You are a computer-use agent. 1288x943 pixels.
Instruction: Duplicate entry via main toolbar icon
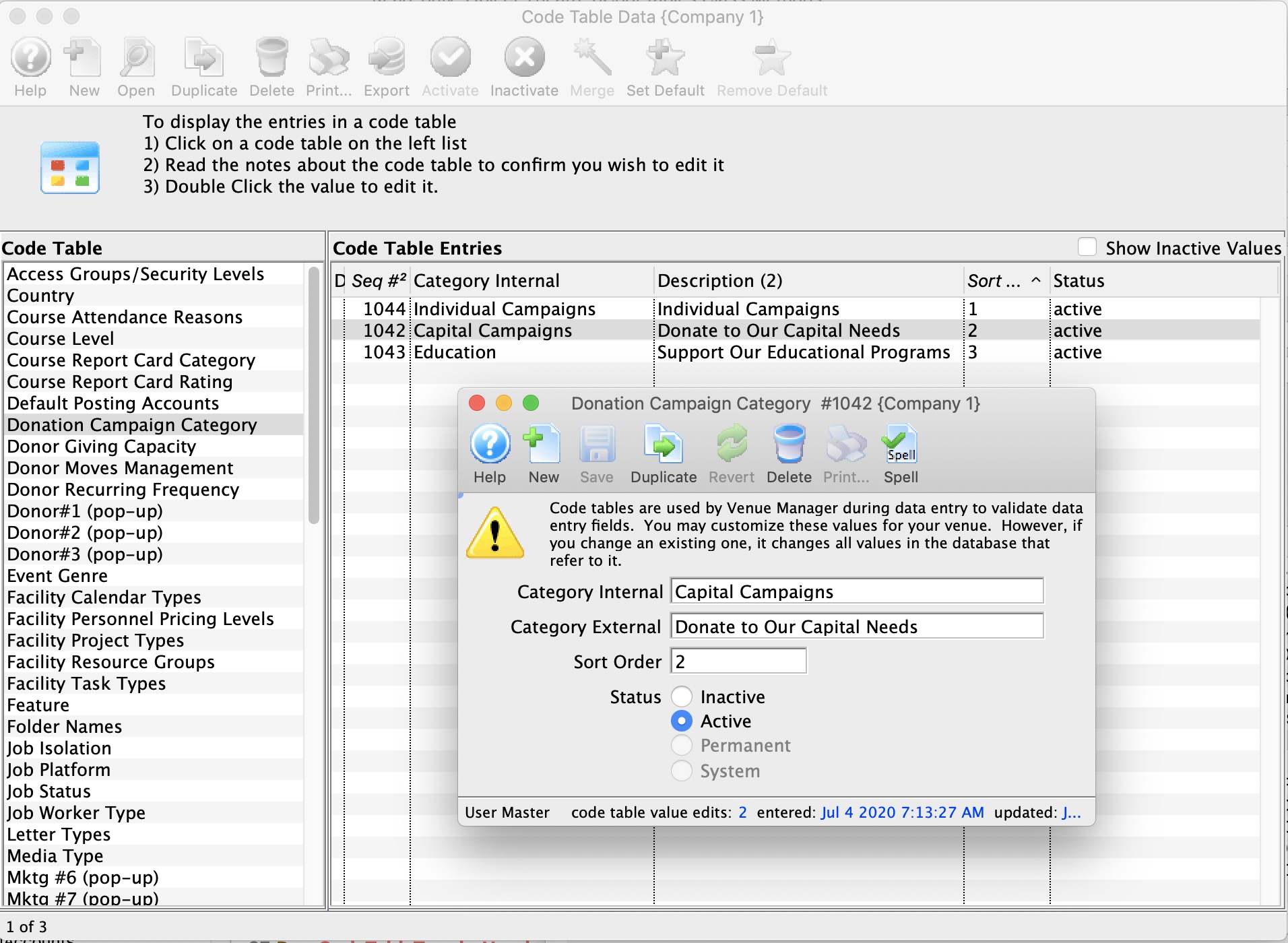[204, 58]
